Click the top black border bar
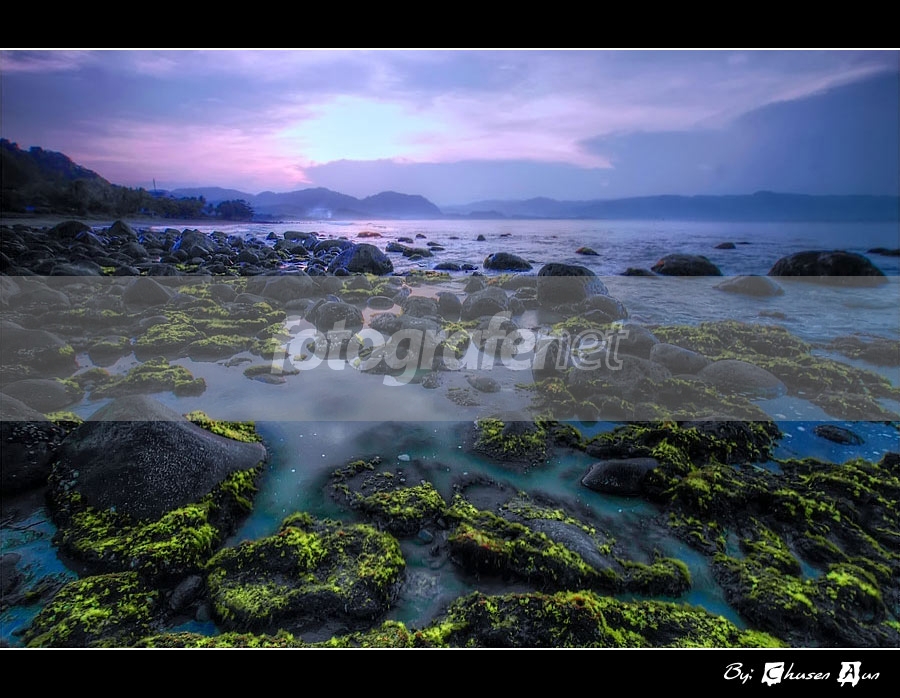The height and width of the screenshot is (698, 900). coord(450,24)
